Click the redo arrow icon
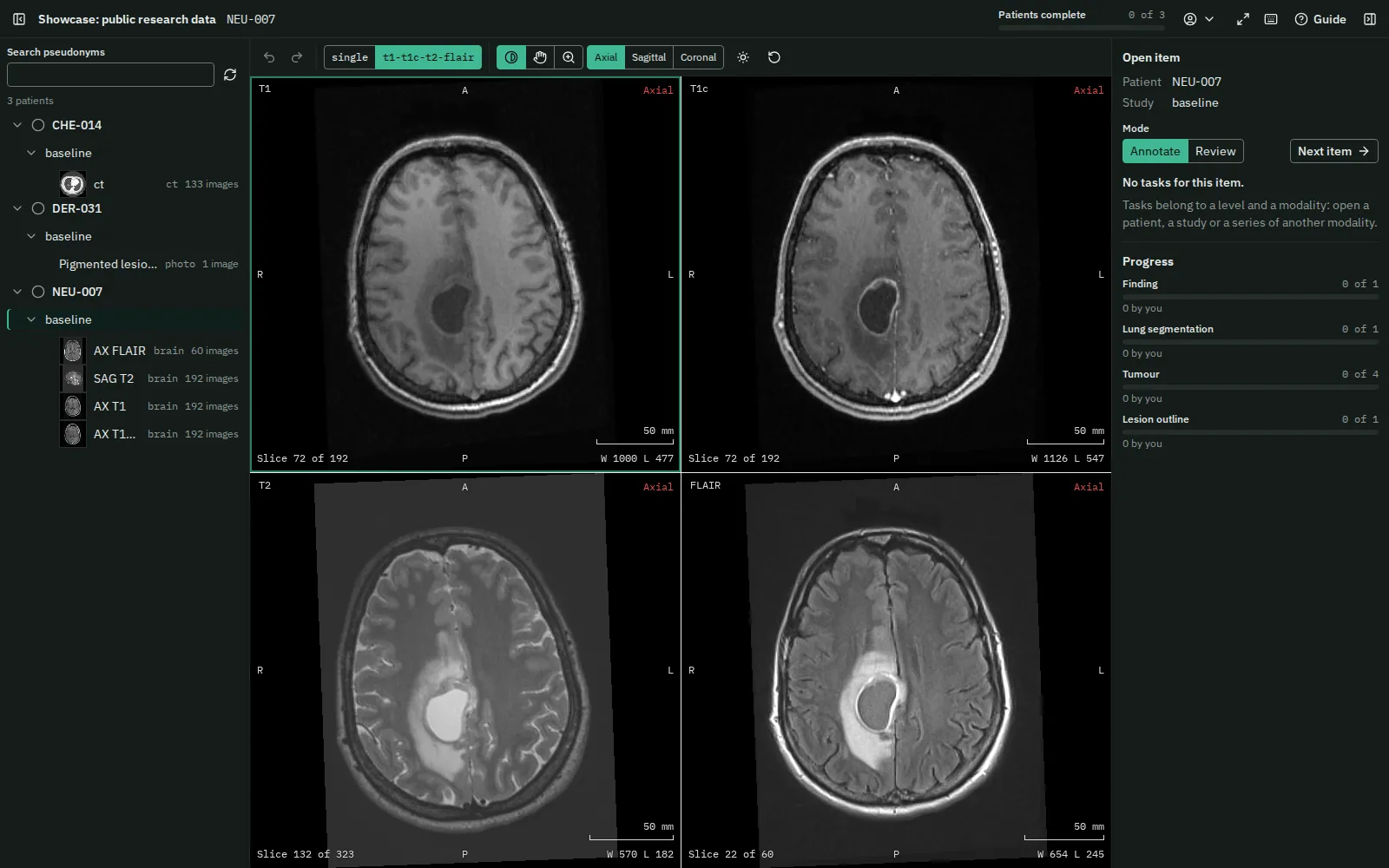1389x868 pixels. 297,57
